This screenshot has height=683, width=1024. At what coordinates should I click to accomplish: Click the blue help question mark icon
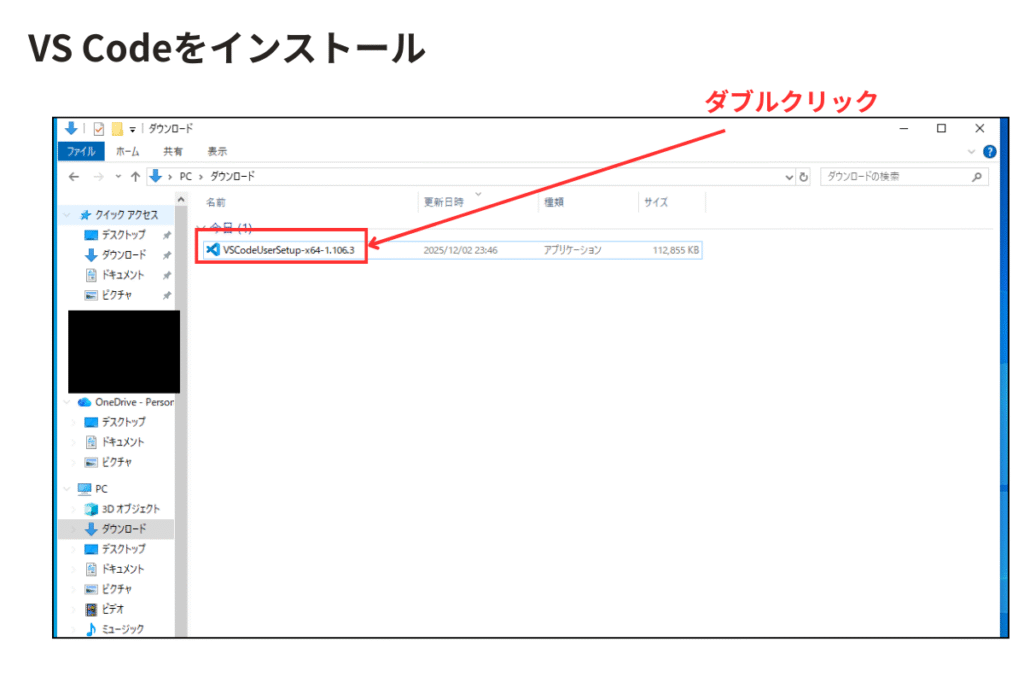[x=989, y=152]
